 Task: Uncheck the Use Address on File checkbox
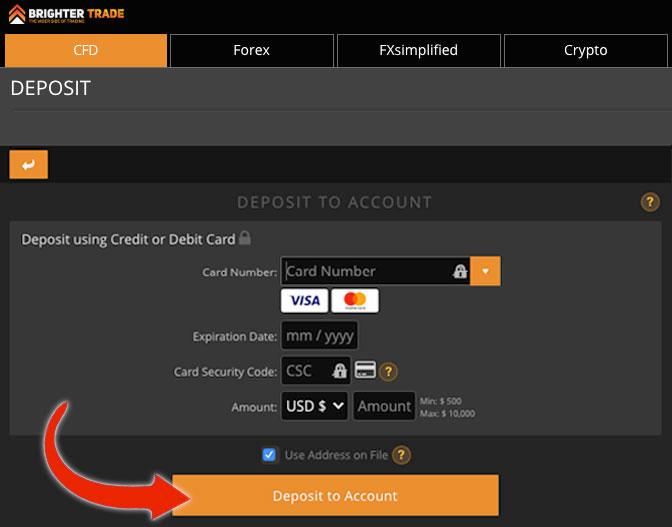[269, 455]
